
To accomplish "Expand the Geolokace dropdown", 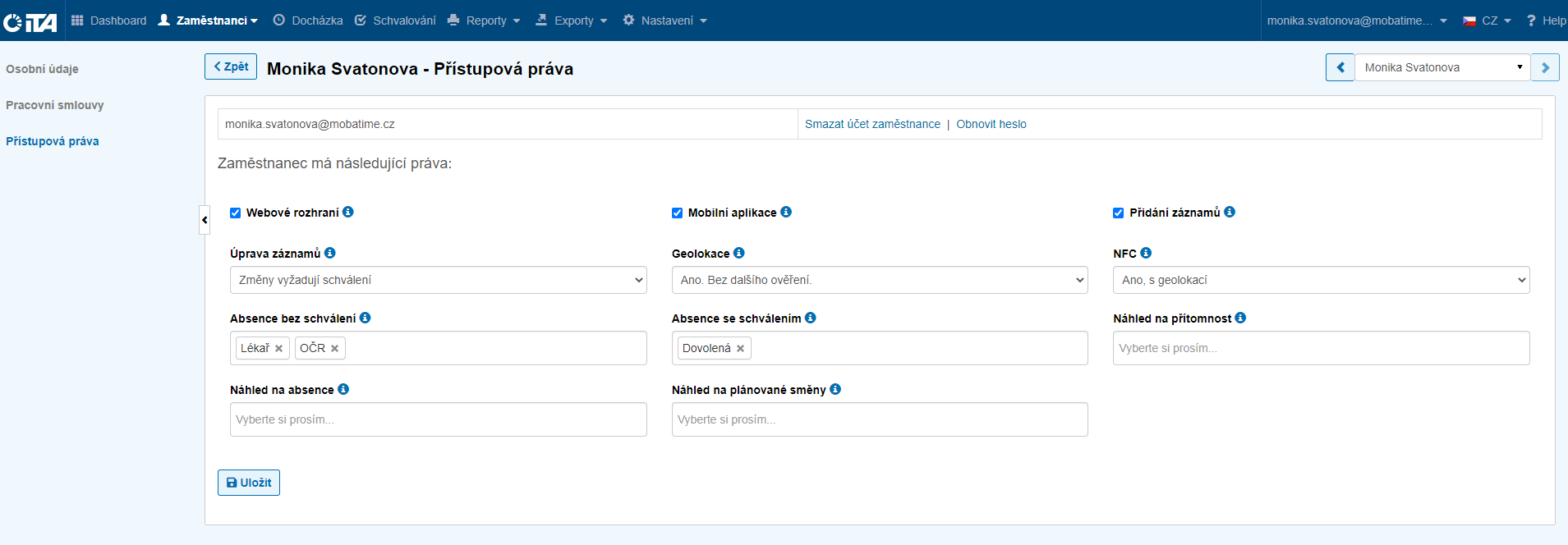I will [x=879, y=280].
